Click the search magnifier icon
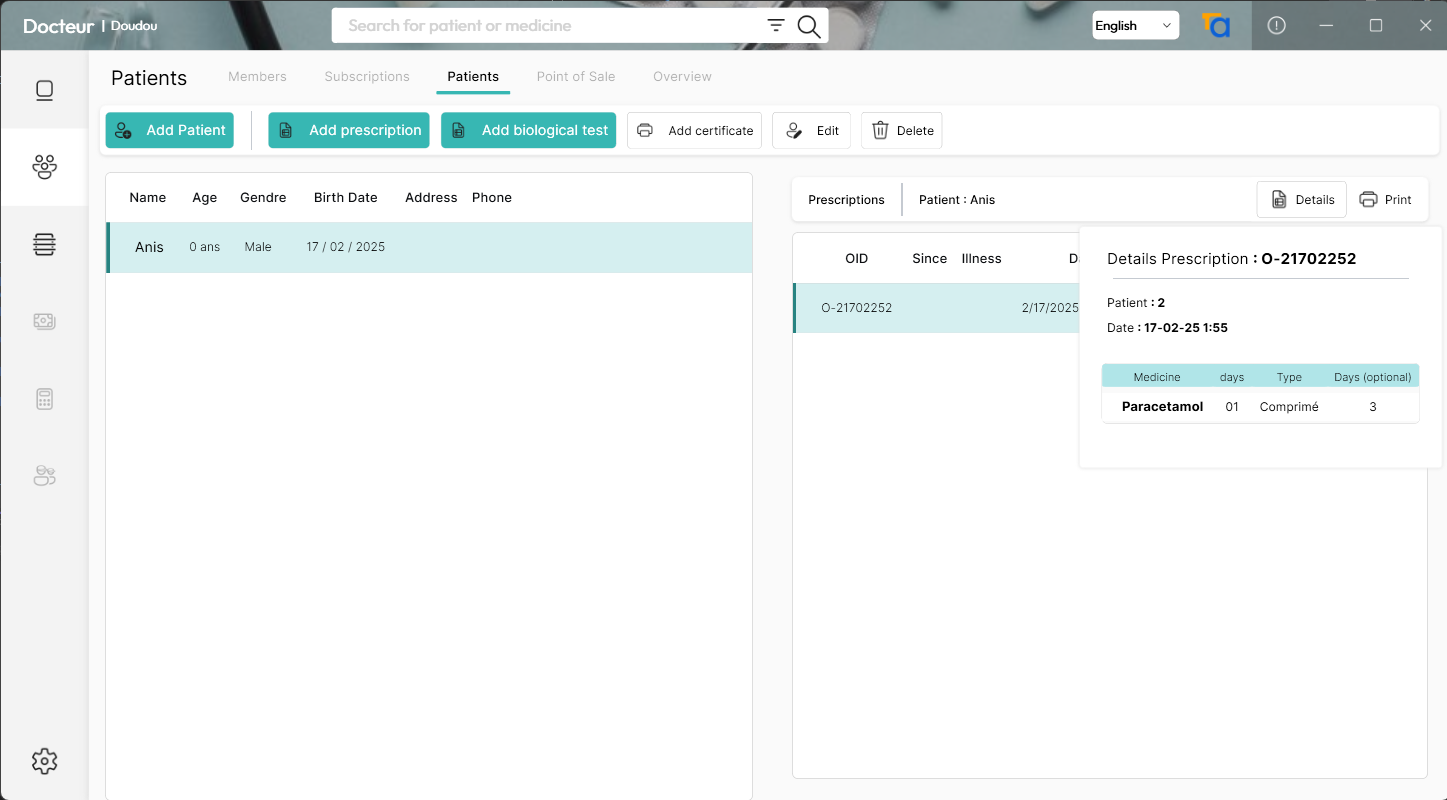 (808, 27)
